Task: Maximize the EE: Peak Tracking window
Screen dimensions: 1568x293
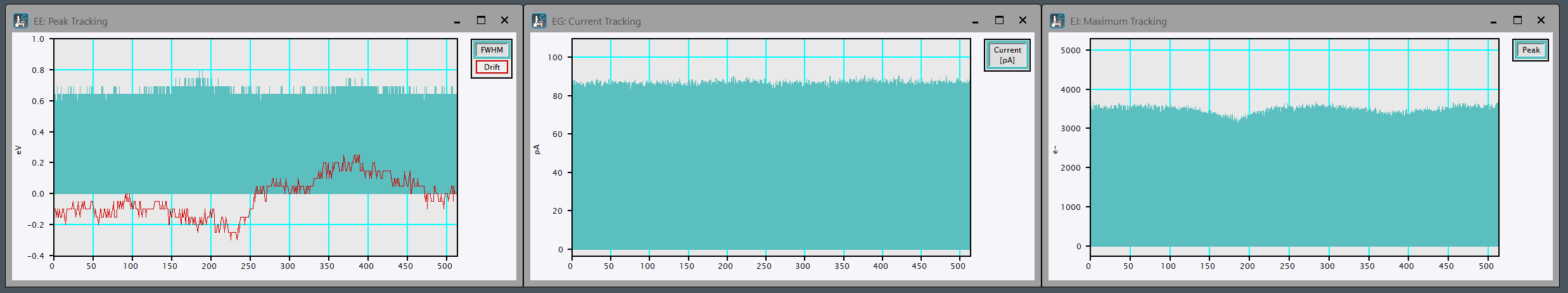Action: pos(481,20)
